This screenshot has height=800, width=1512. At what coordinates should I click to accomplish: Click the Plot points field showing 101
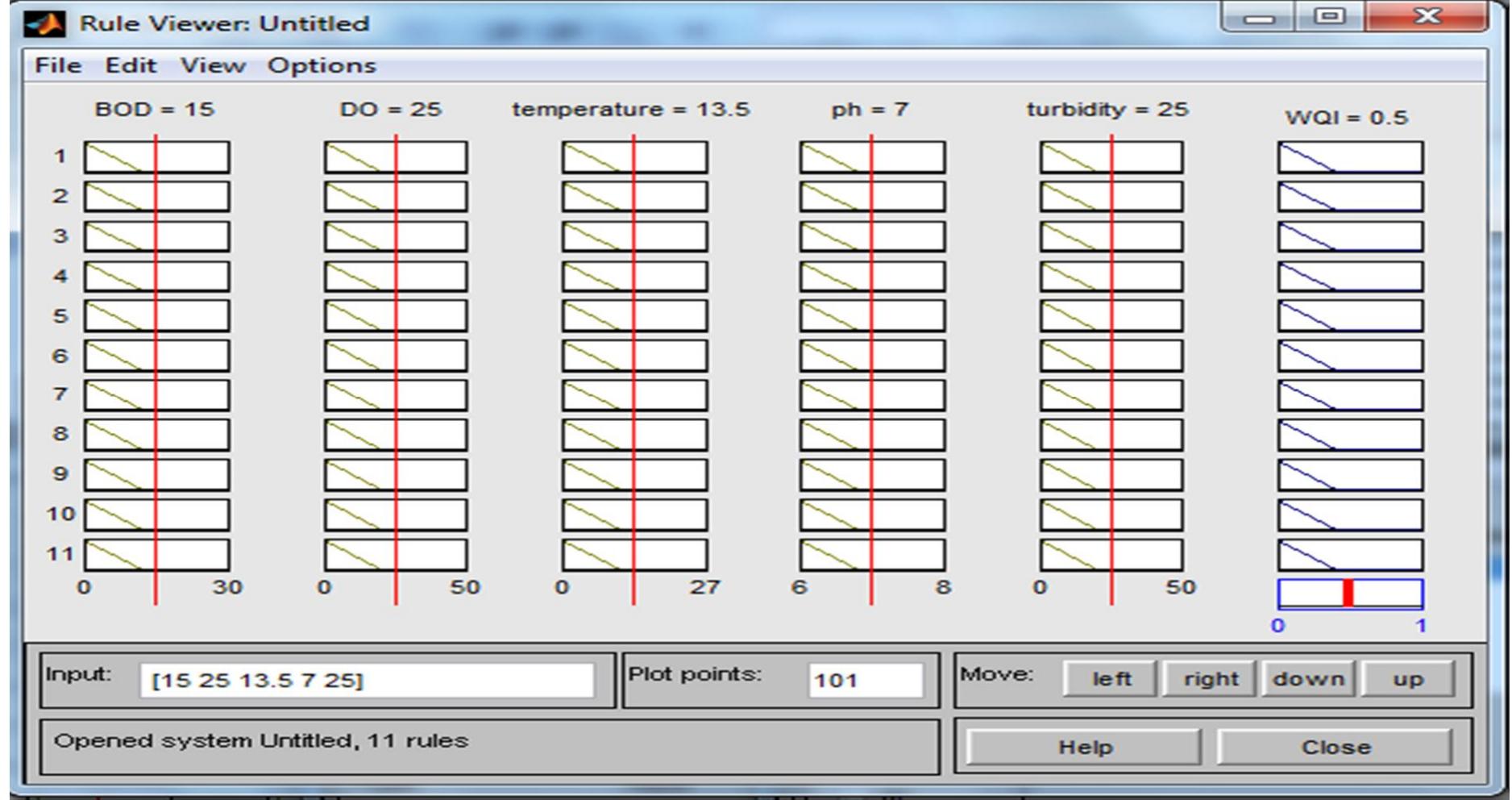[x=865, y=681]
